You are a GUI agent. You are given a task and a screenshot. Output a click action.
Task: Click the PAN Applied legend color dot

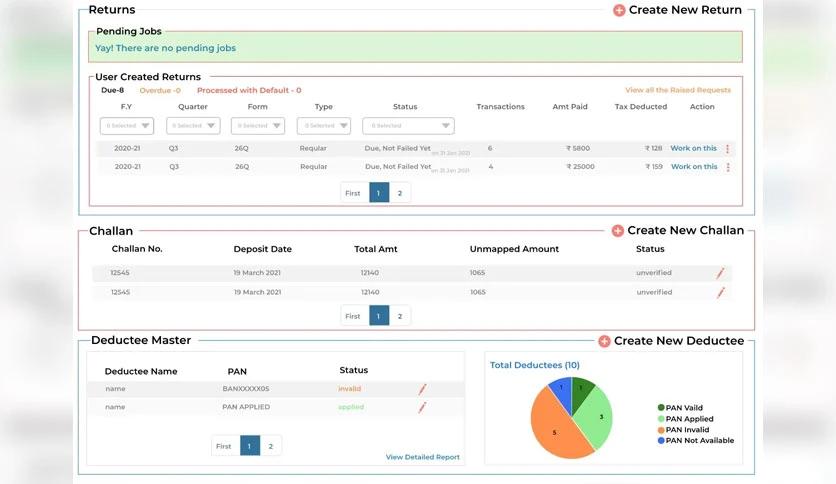pyautogui.click(x=661, y=419)
